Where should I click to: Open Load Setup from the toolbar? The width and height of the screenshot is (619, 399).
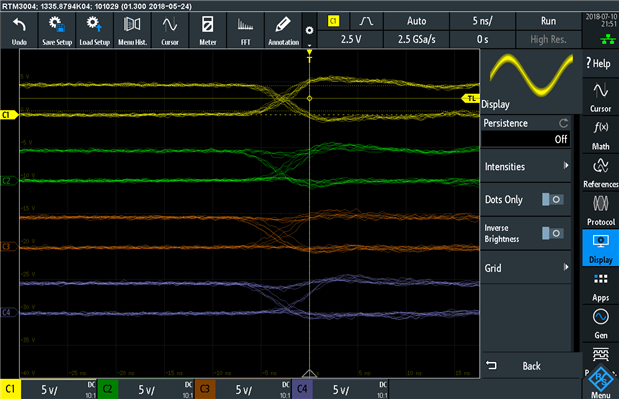(x=94, y=30)
